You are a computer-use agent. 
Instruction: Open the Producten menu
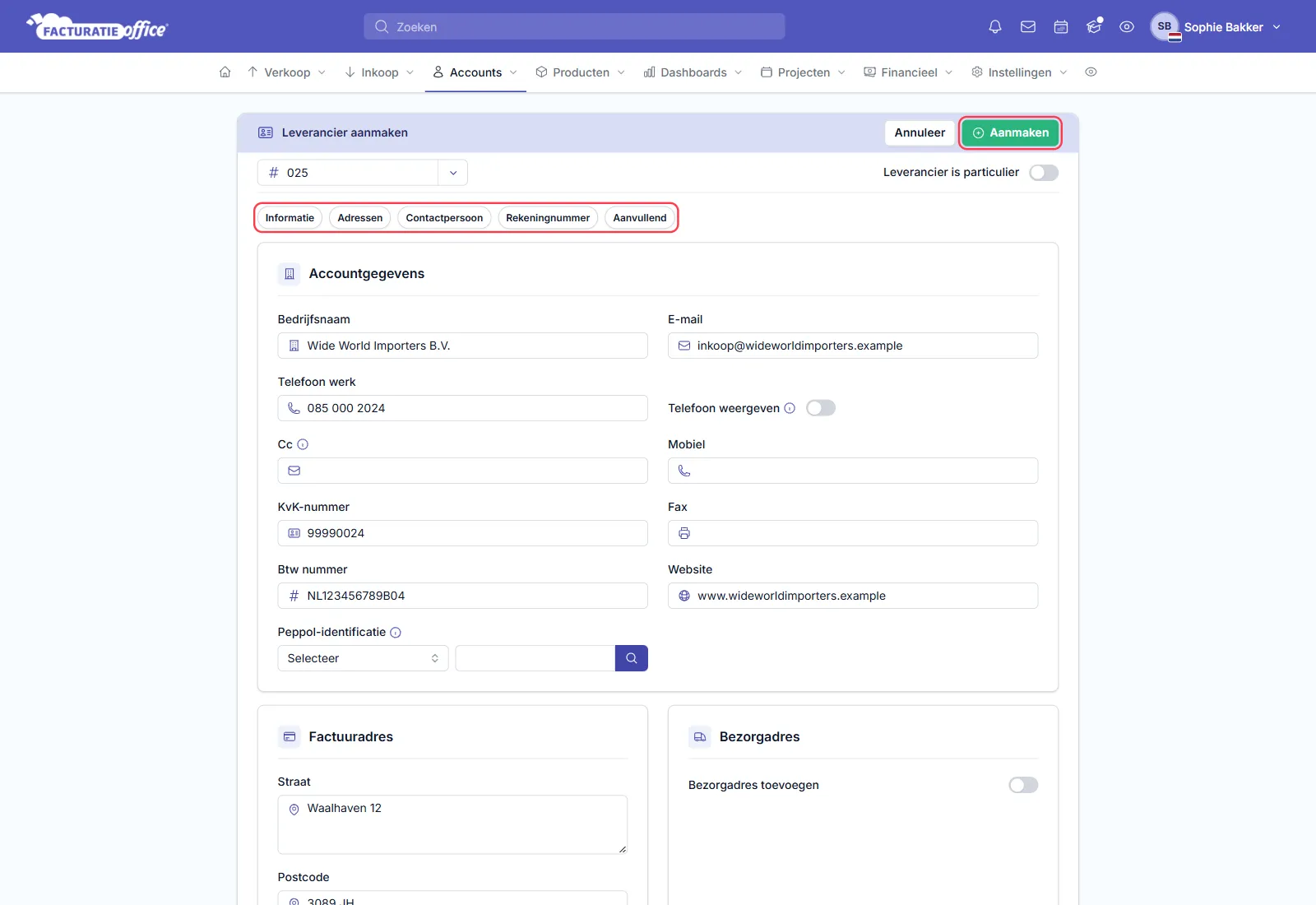click(x=580, y=72)
